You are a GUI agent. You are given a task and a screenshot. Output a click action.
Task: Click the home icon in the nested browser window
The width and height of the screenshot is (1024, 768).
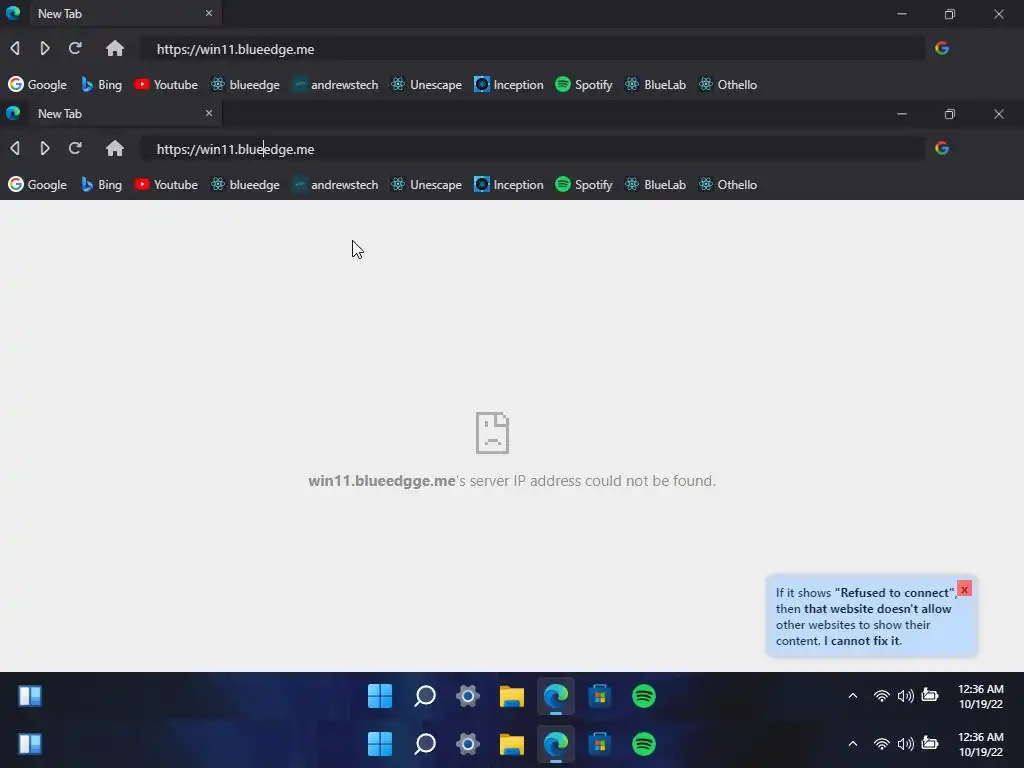click(x=115, y=148)
